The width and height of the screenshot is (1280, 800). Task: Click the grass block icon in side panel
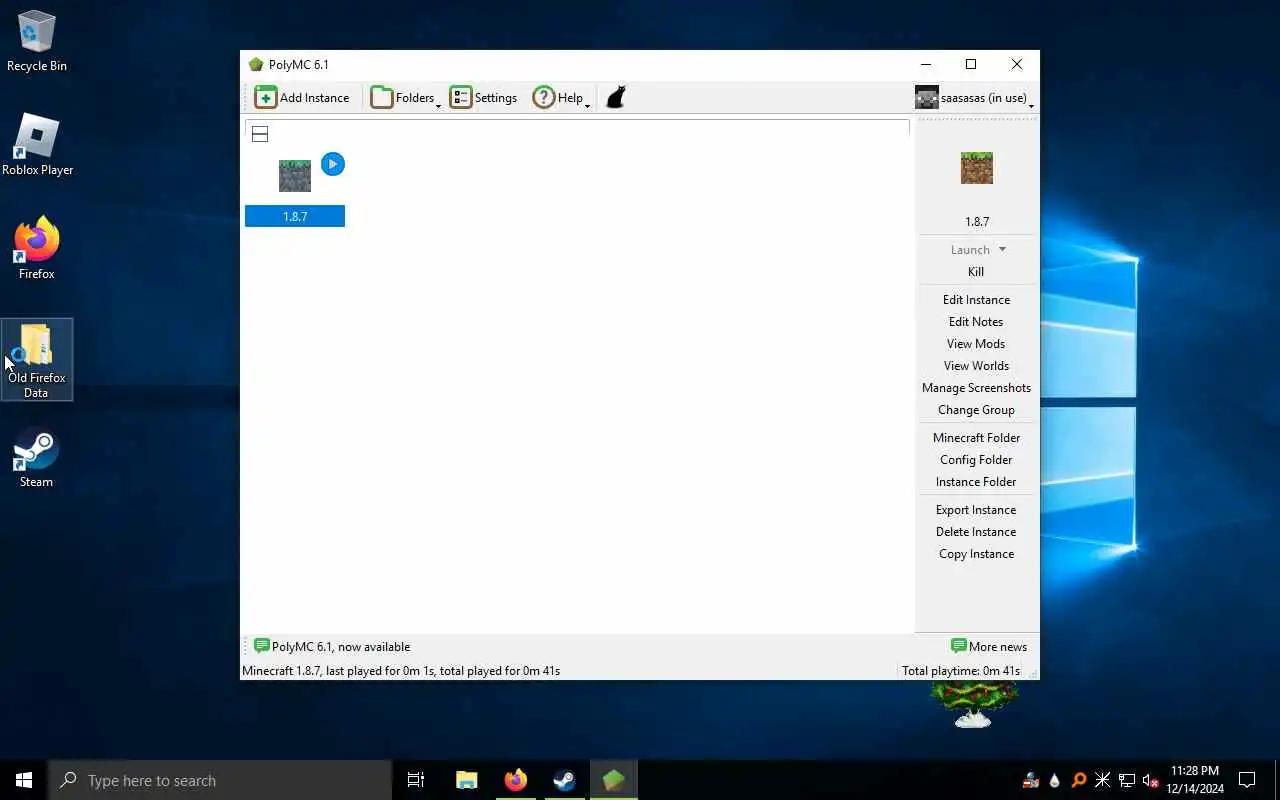977,168
